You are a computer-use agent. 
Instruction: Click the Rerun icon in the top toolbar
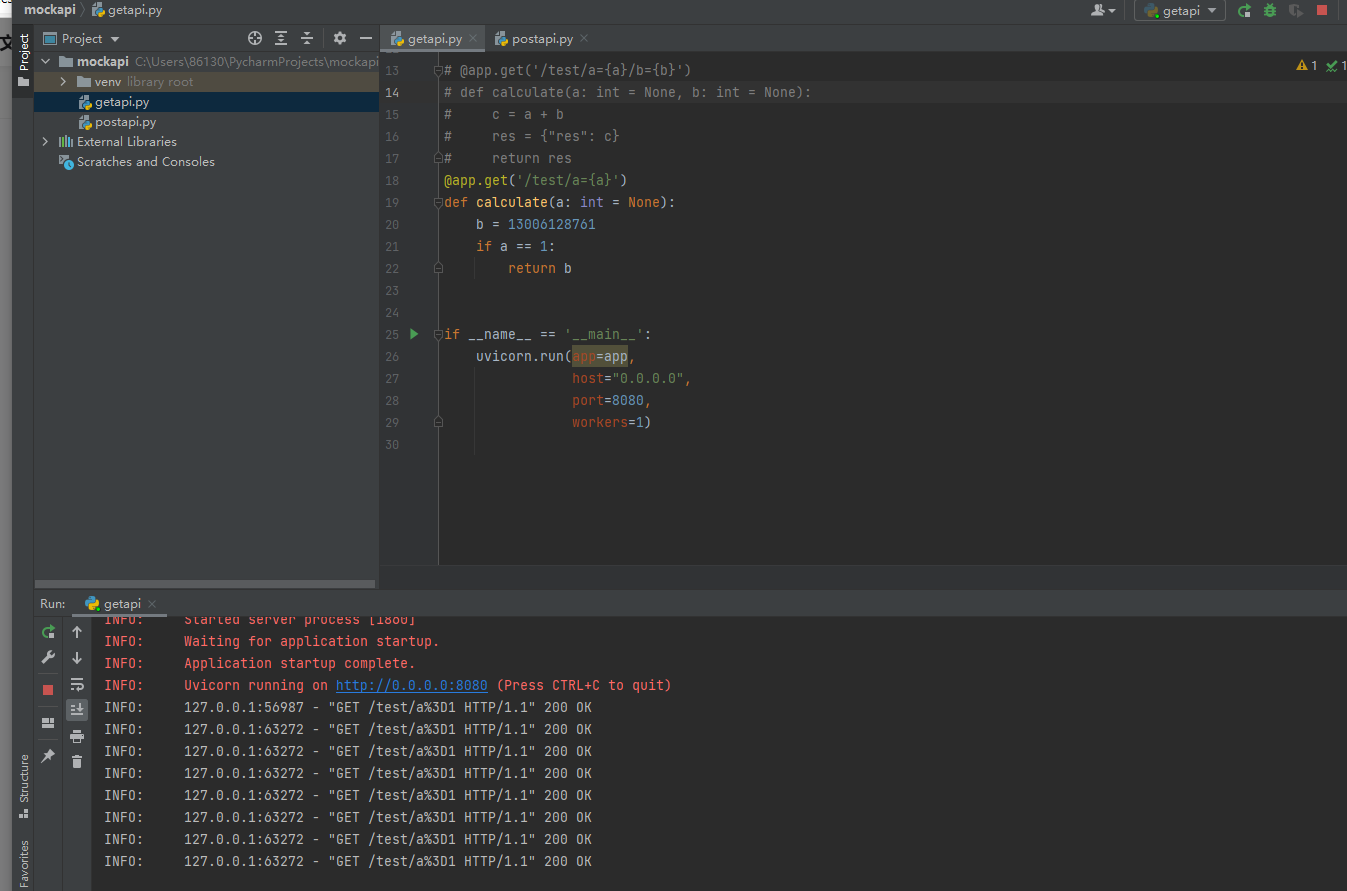1244,11
